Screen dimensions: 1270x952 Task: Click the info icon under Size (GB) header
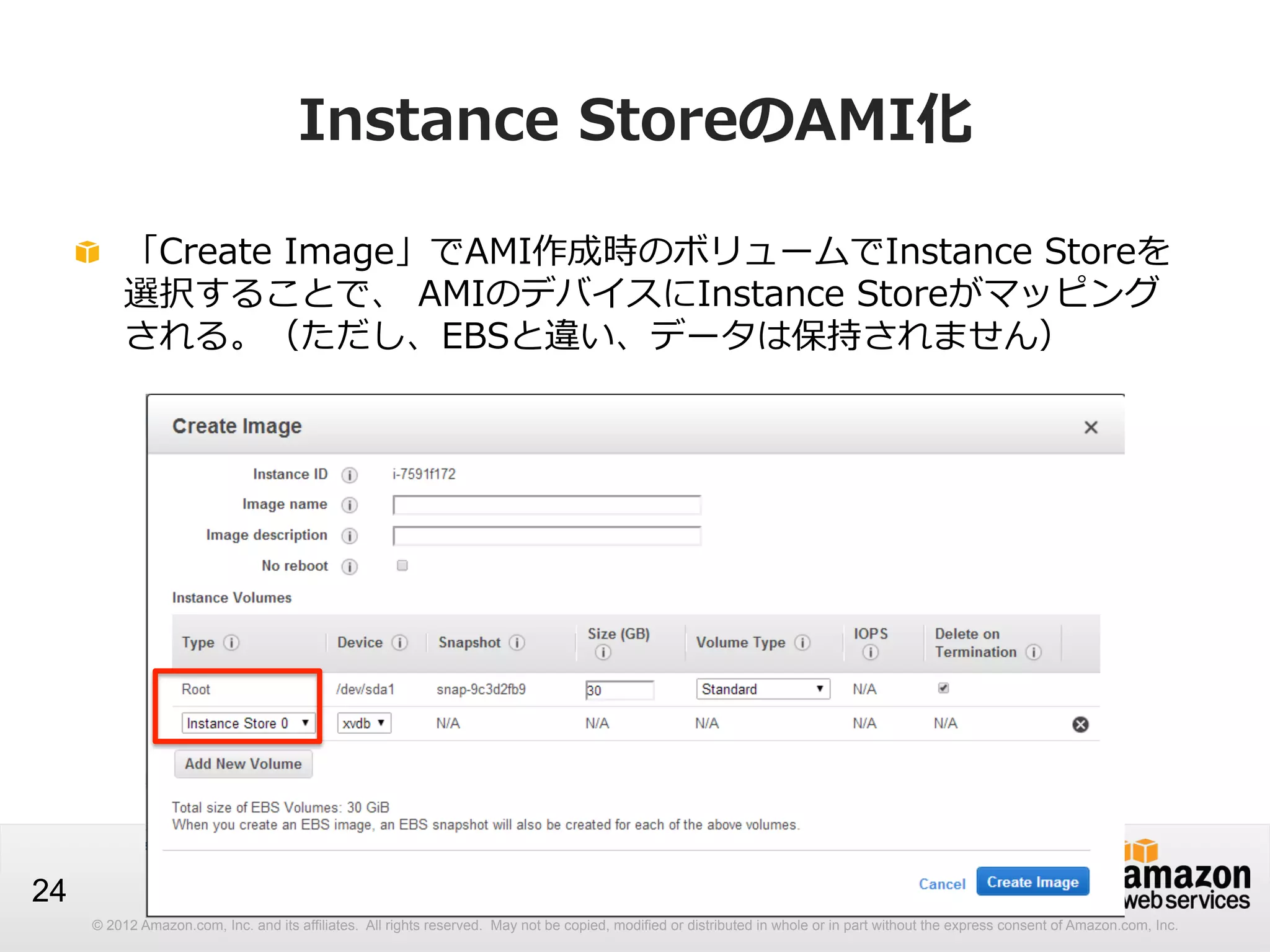603,652
